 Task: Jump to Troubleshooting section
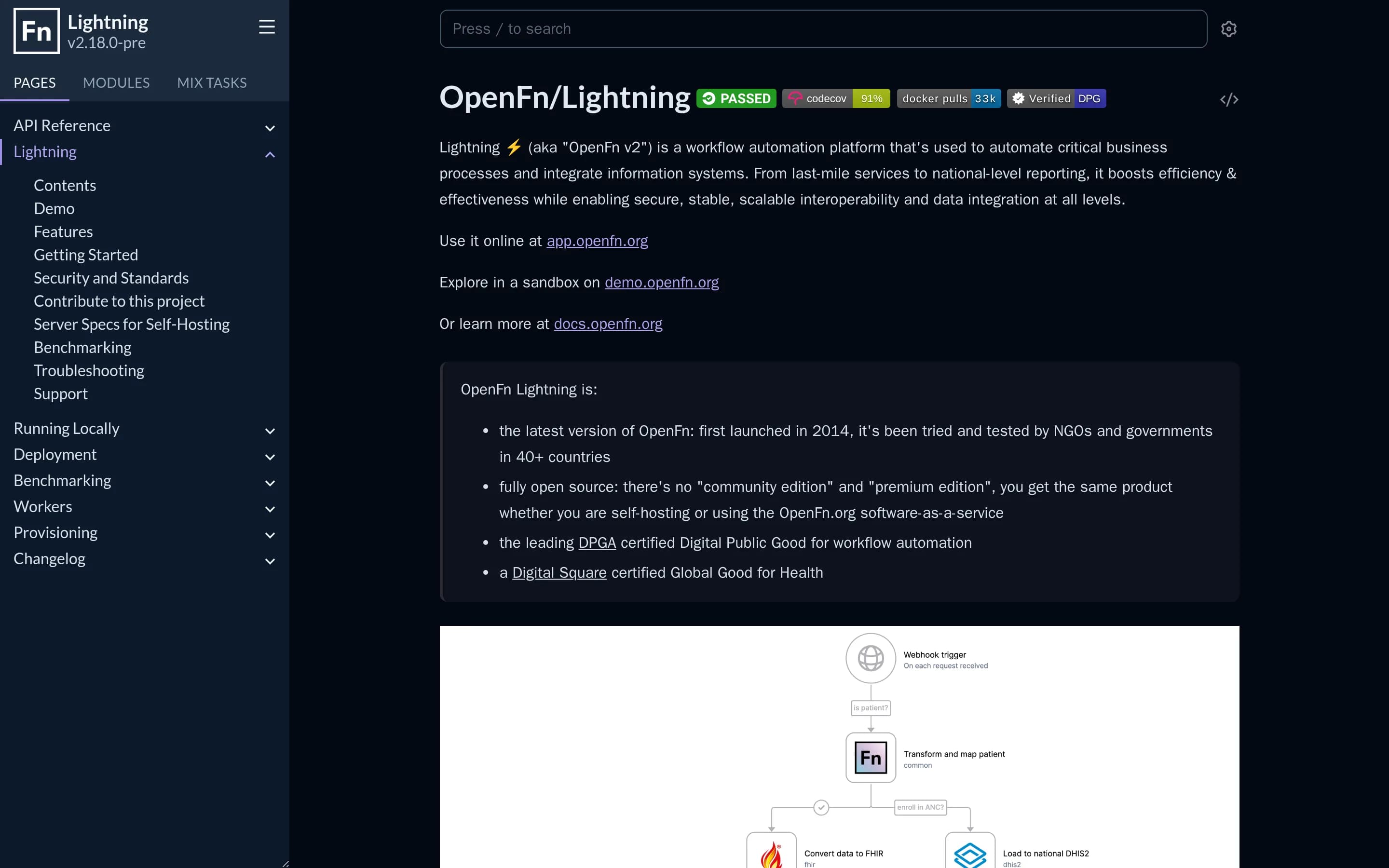89,371
